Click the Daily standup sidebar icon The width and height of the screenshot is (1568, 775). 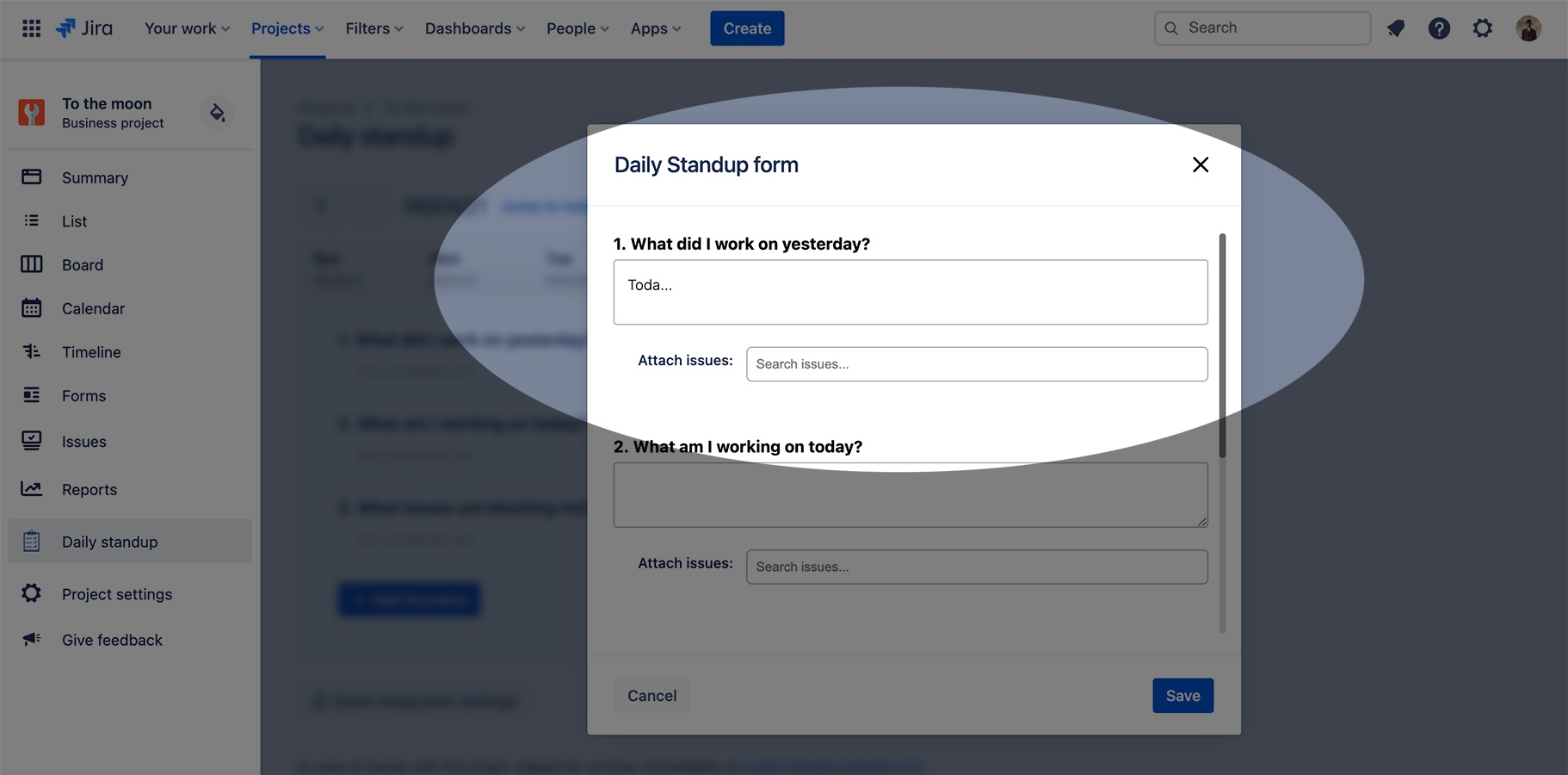[x=31, y=541]
